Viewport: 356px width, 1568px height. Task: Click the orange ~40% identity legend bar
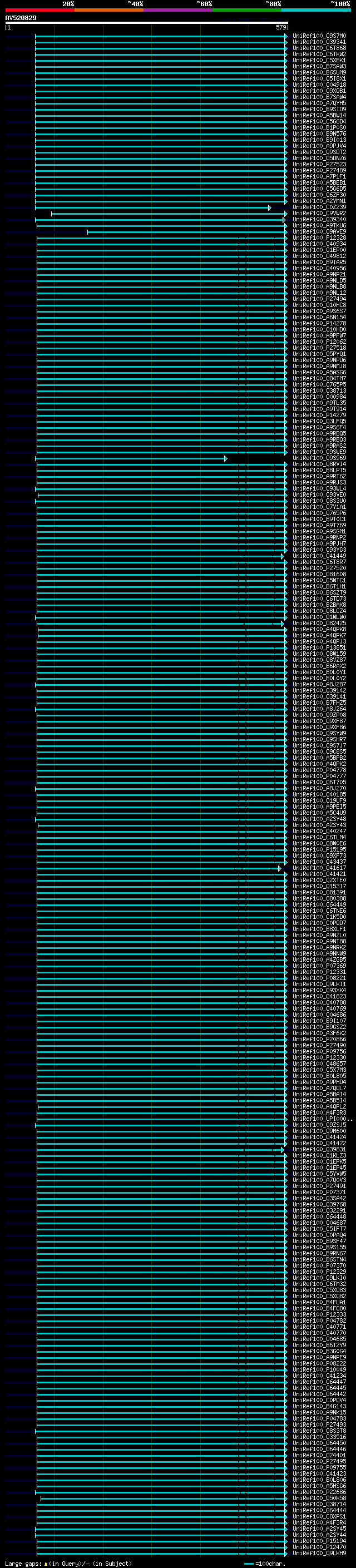(x=109, y=10)
